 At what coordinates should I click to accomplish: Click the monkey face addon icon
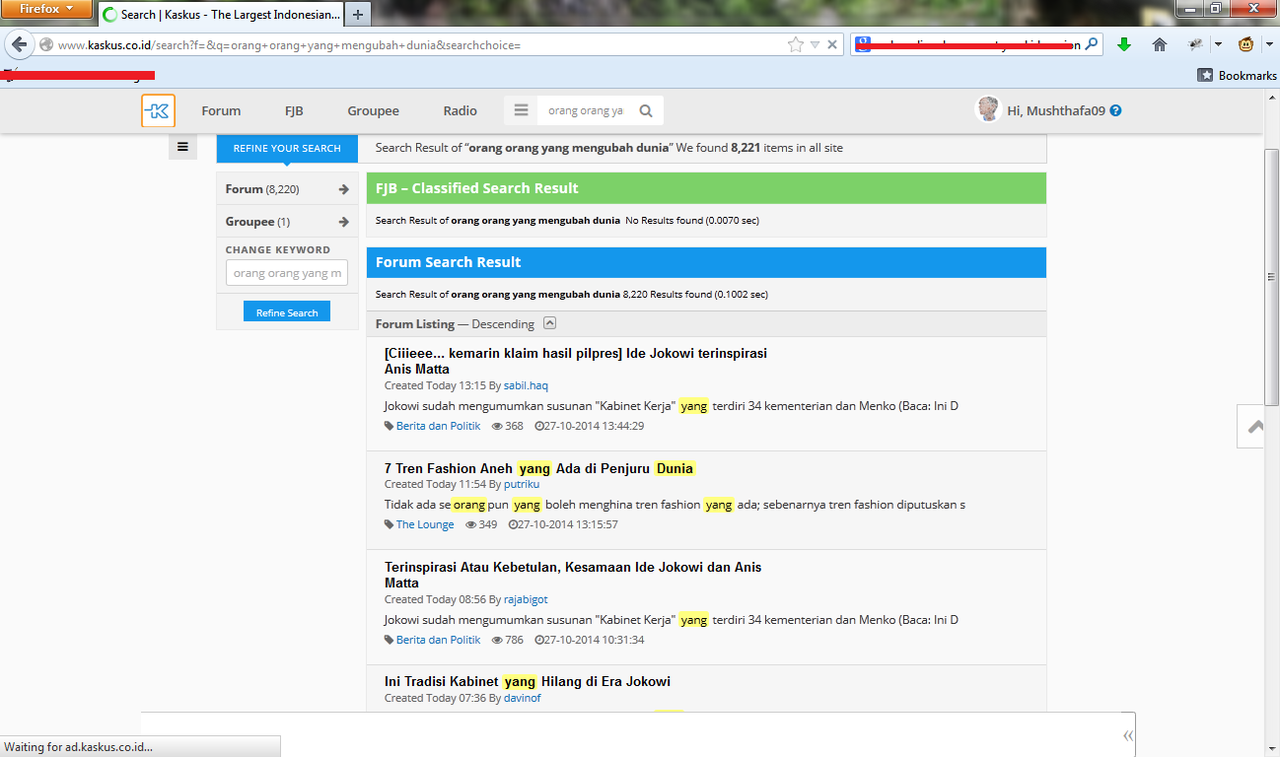tap(1247, 44)
